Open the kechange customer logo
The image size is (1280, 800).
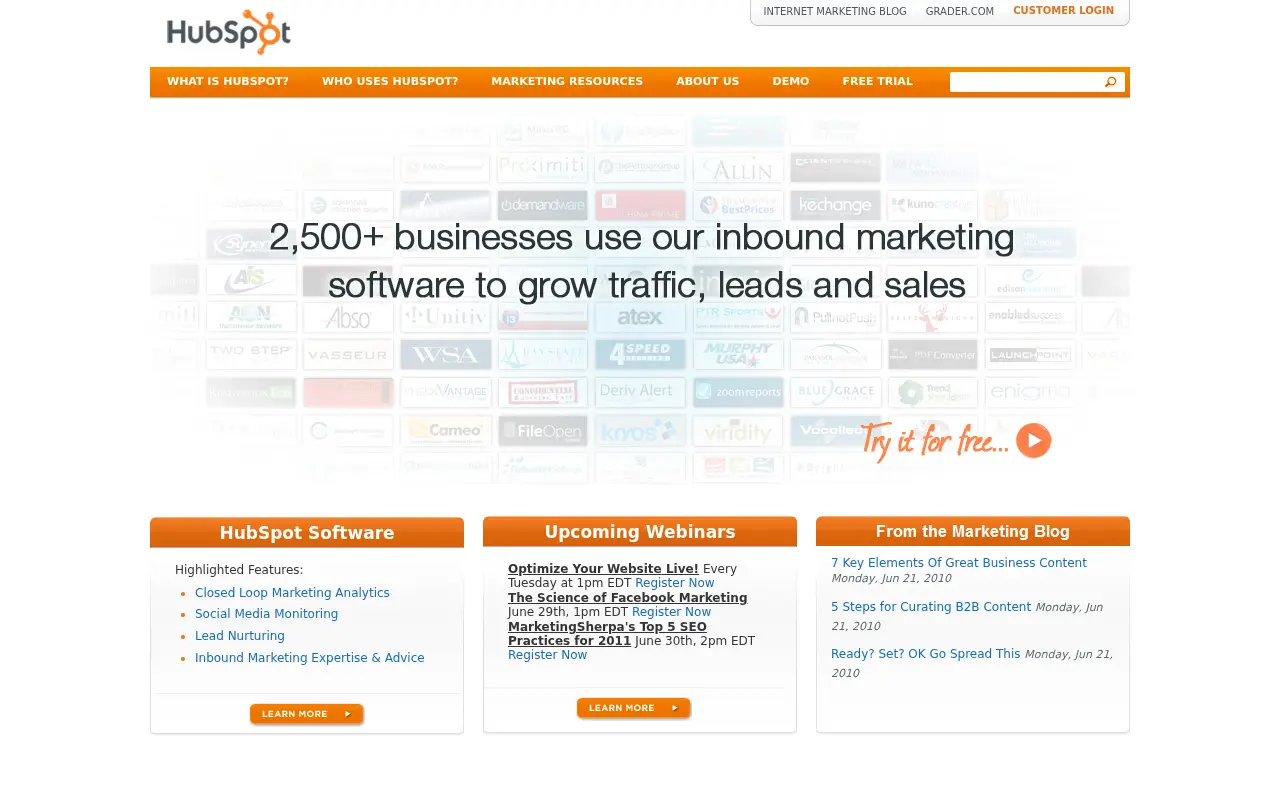click(x=836, y=206)
